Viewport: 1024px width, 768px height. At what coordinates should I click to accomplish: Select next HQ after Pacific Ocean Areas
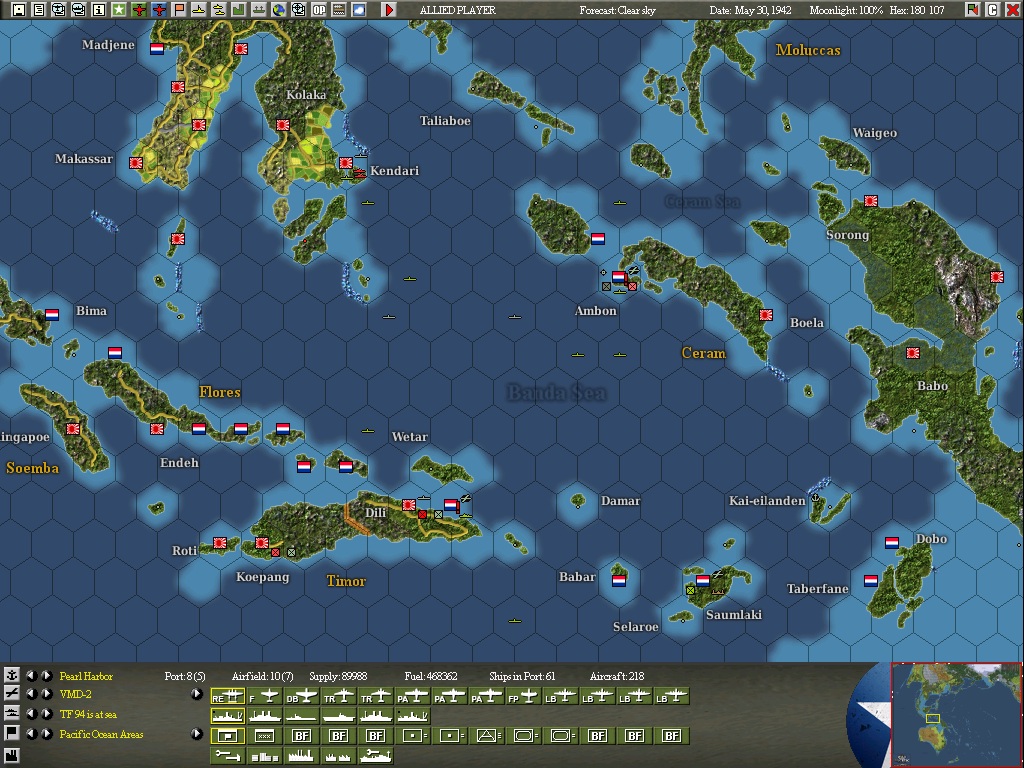(47, 734)
